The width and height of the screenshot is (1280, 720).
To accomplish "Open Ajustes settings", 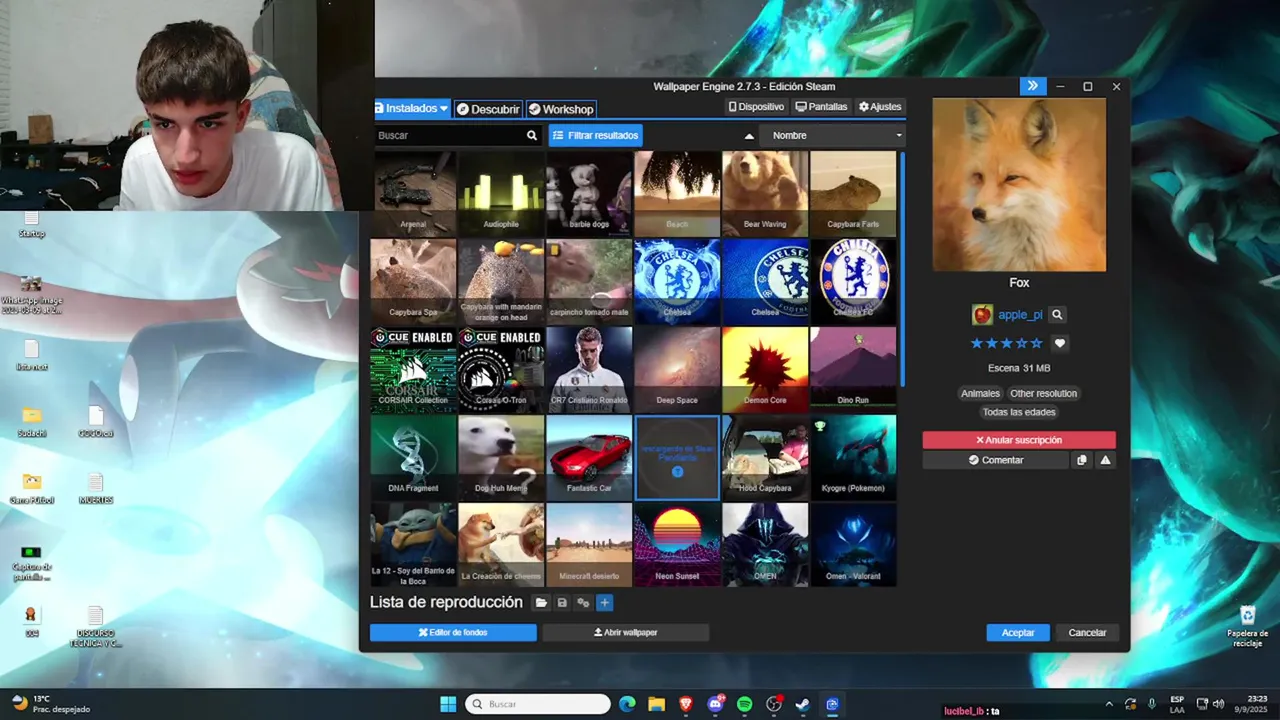I will click(880, 107).
